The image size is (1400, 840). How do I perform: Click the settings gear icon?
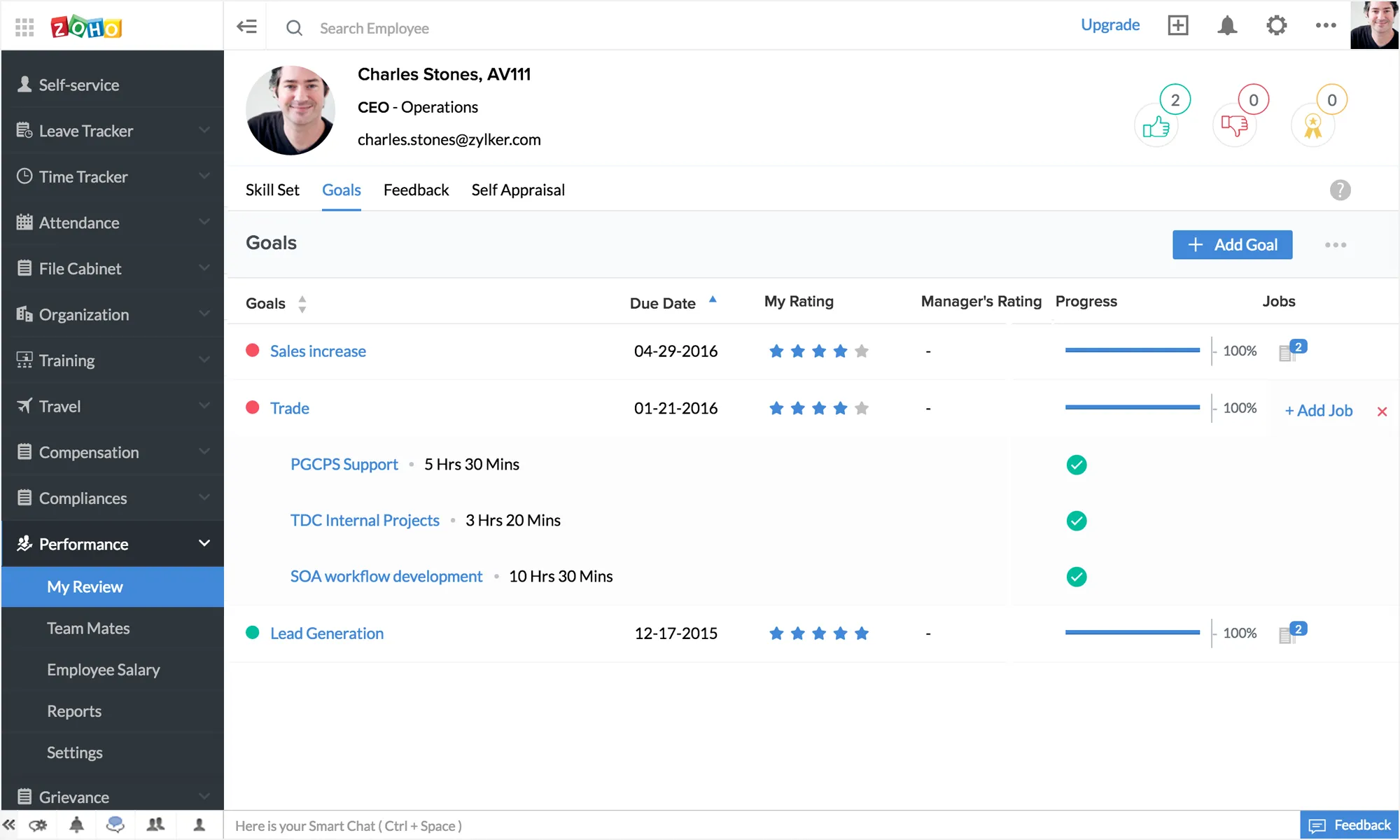point(1277,27)
